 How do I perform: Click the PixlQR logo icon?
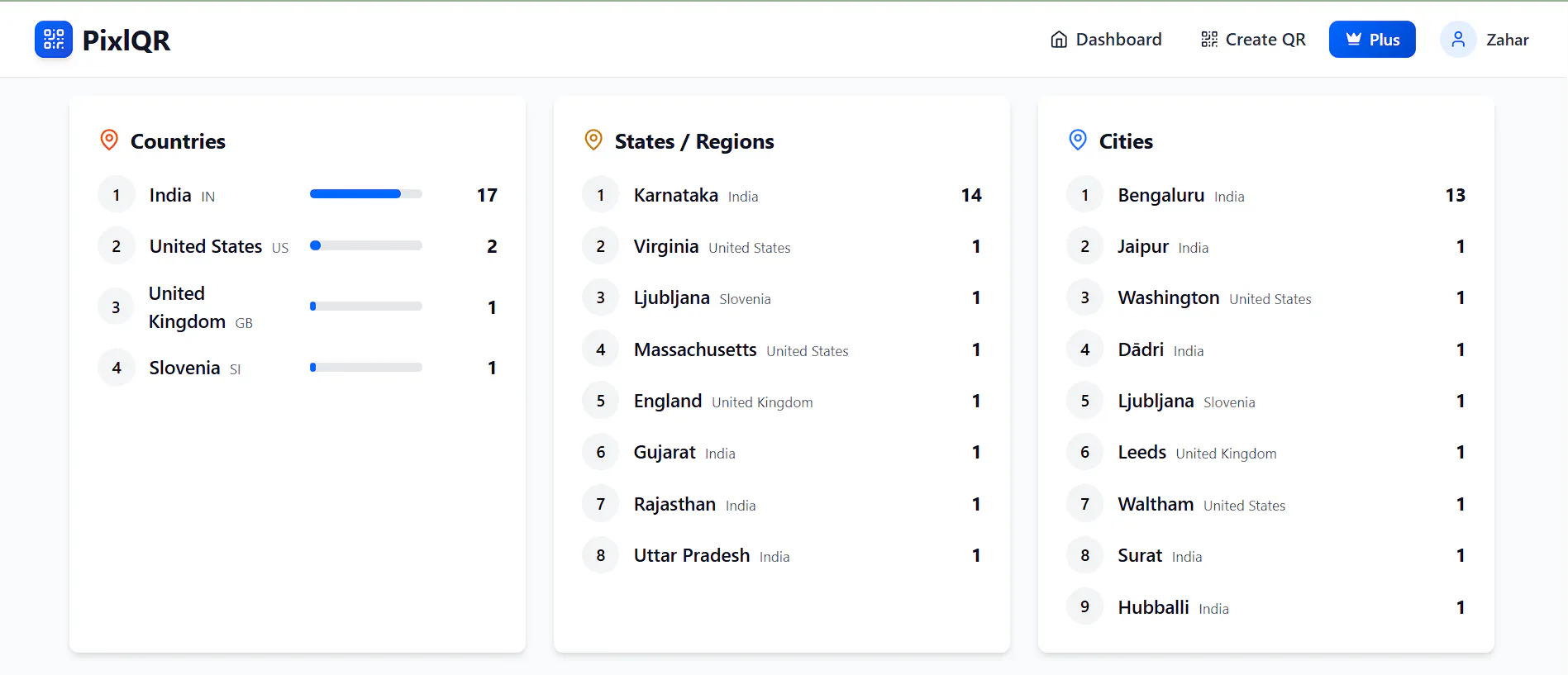click(54, 40)
